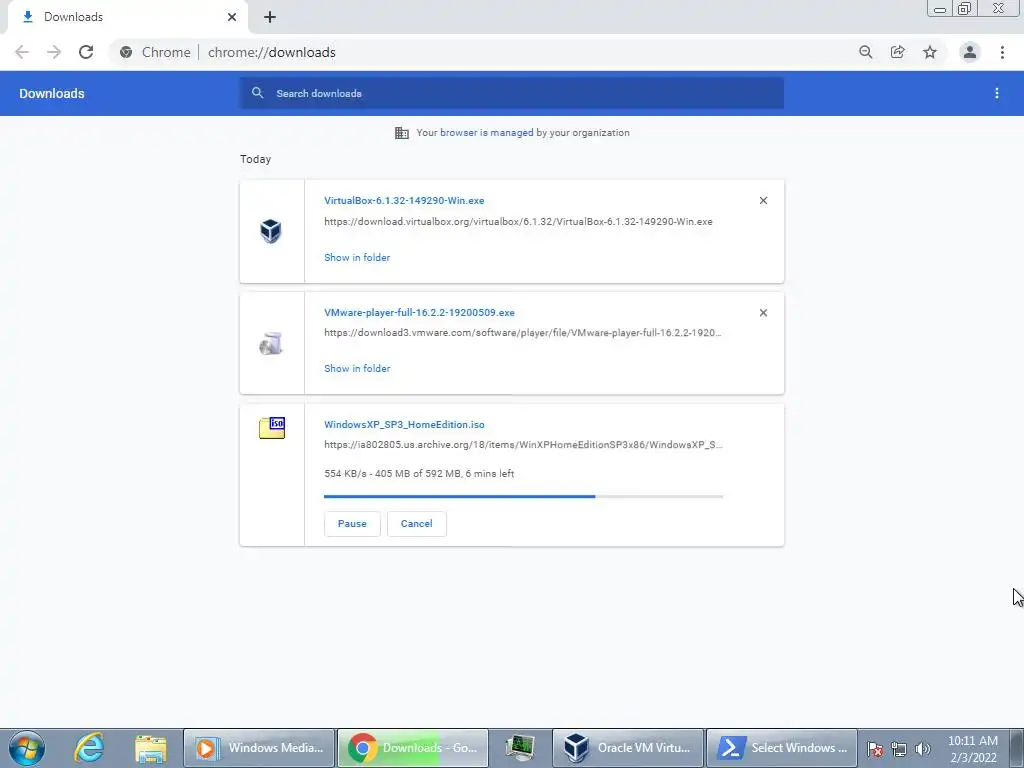1024x768 pixels.
Task: Click the VirtualBox cube file icon
Action: point(270,231)
